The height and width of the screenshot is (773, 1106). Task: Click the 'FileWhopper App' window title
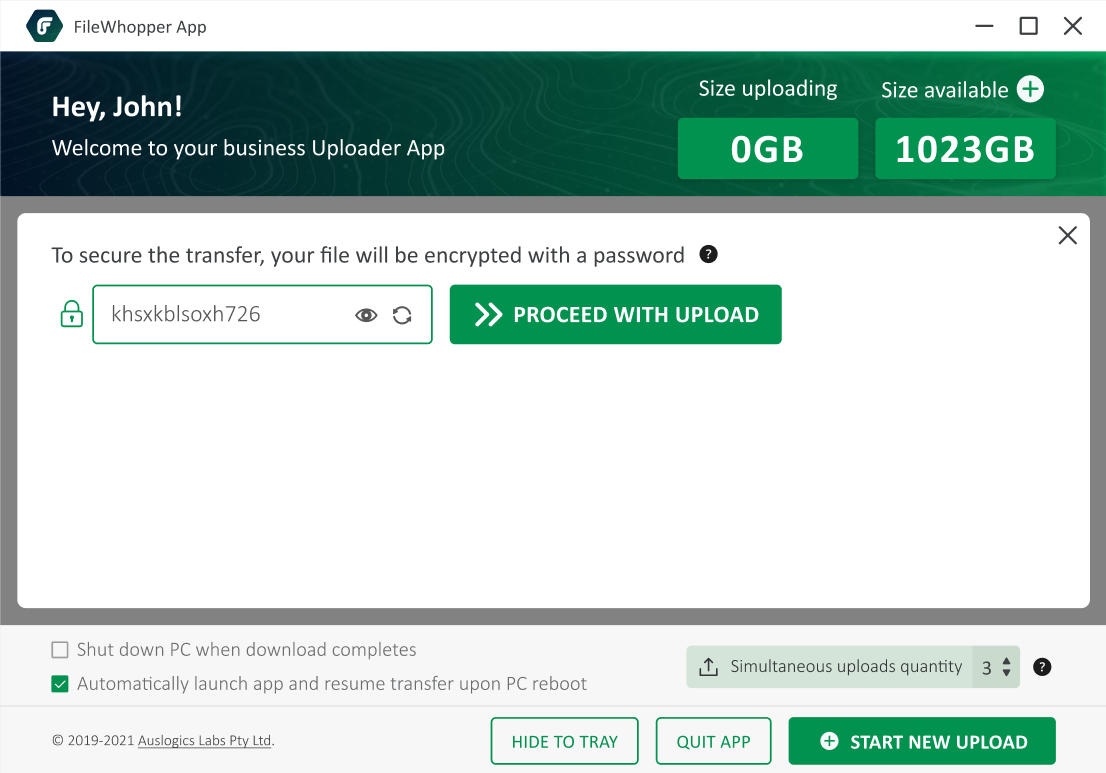[140, 27]
